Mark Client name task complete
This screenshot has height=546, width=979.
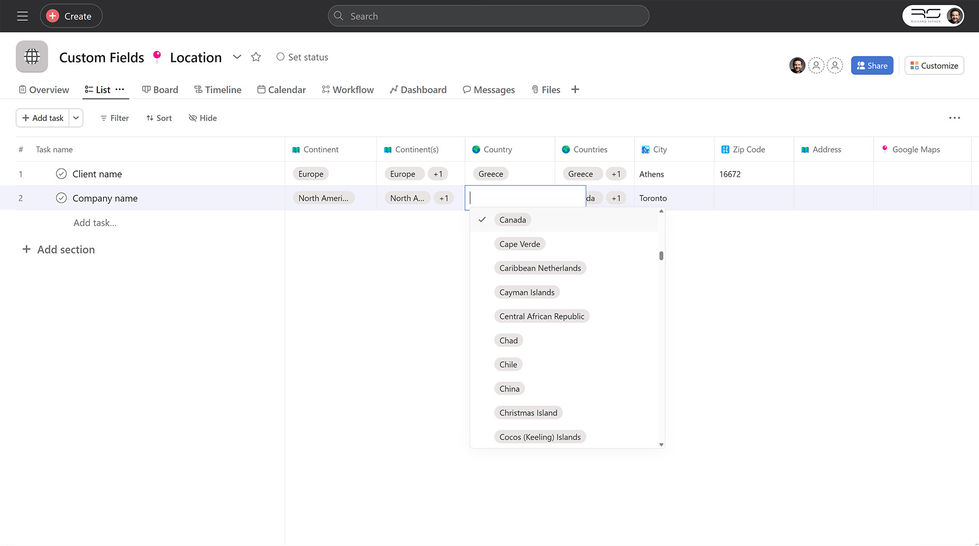tap(61, 174)
